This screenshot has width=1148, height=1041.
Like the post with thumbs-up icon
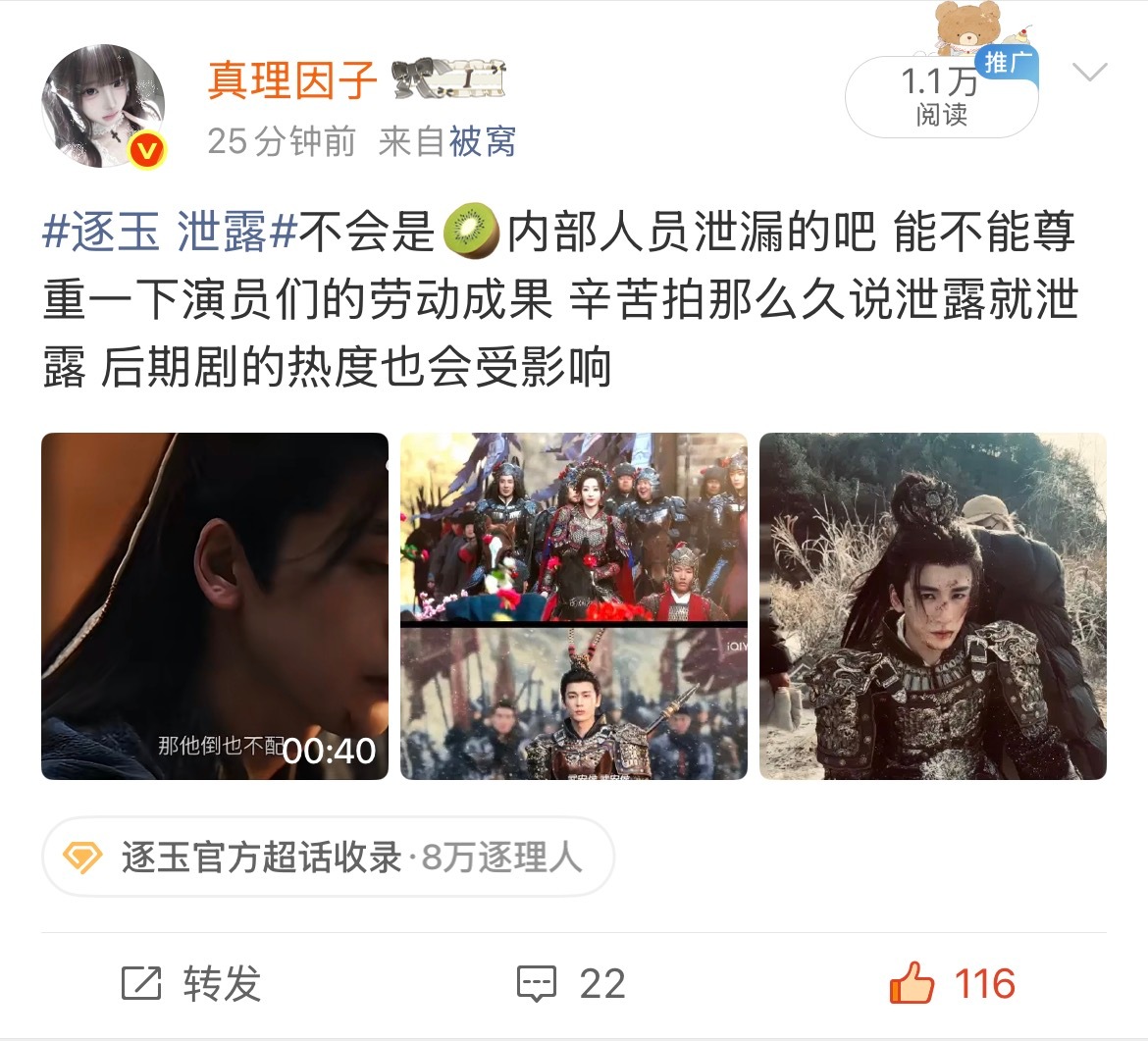coord(912,982)
